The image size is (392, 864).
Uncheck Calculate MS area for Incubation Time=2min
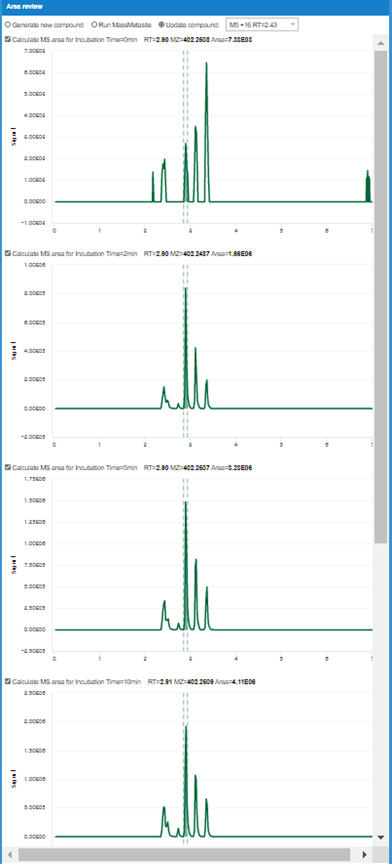coord(7,253)
